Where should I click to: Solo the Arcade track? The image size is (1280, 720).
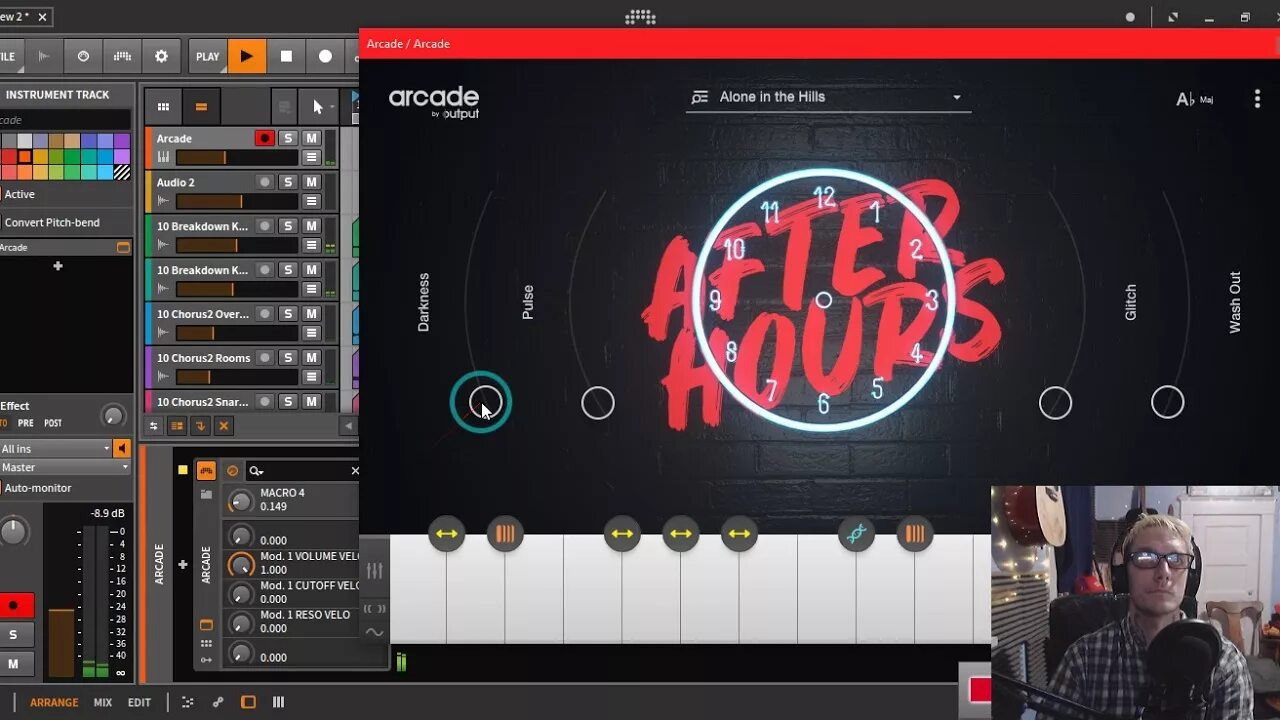tap(288, 138)
